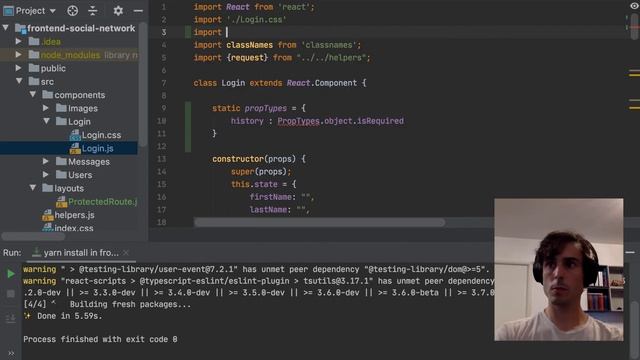Image resolution: width=640 pixels, height=360 pixels.
Task: Open helpers.js file
Action: pos(74,215)
